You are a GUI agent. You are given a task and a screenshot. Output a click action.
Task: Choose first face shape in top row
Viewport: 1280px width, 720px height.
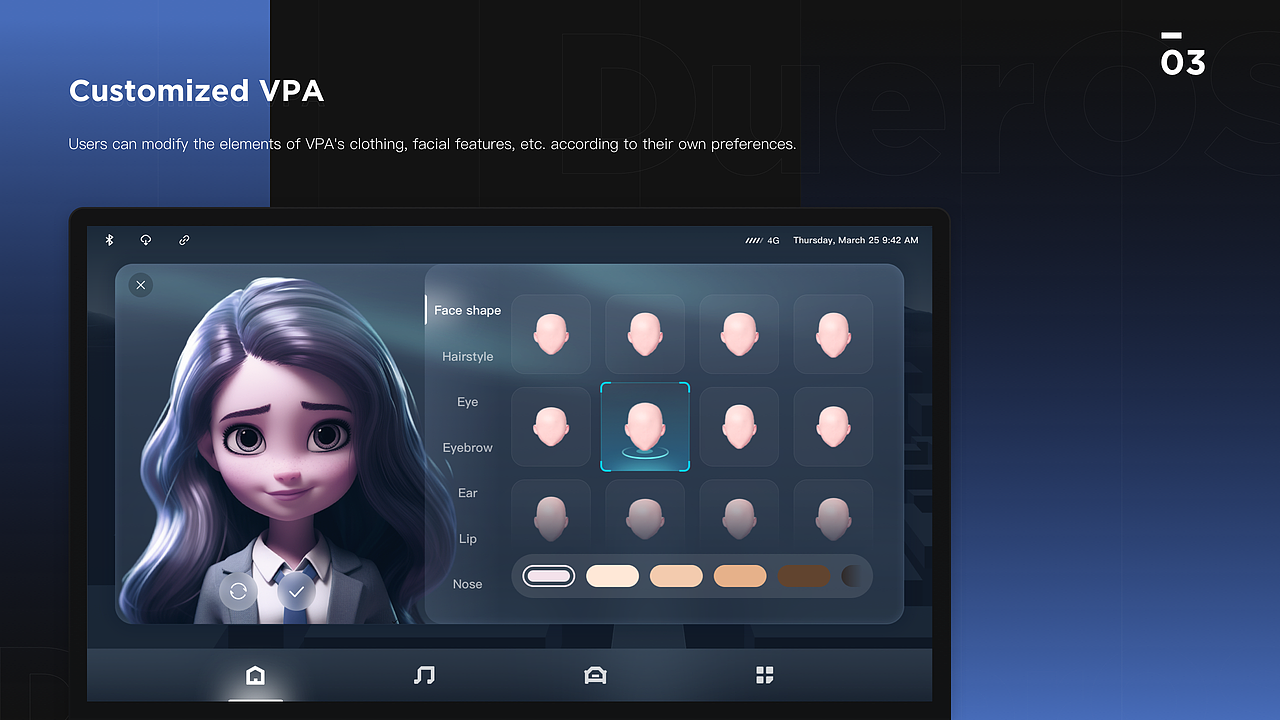click(551, 334)
